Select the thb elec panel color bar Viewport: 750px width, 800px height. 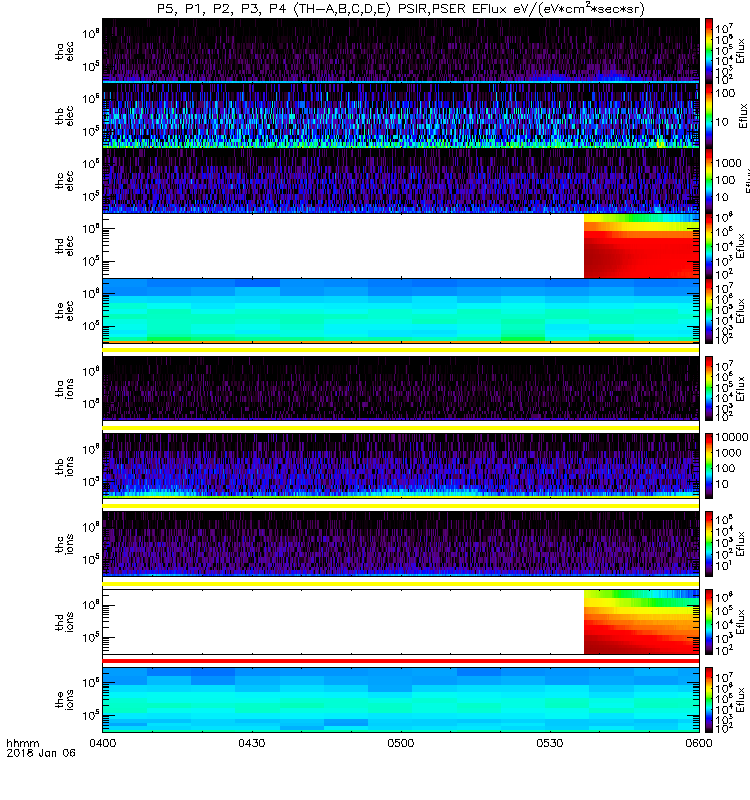709,116
